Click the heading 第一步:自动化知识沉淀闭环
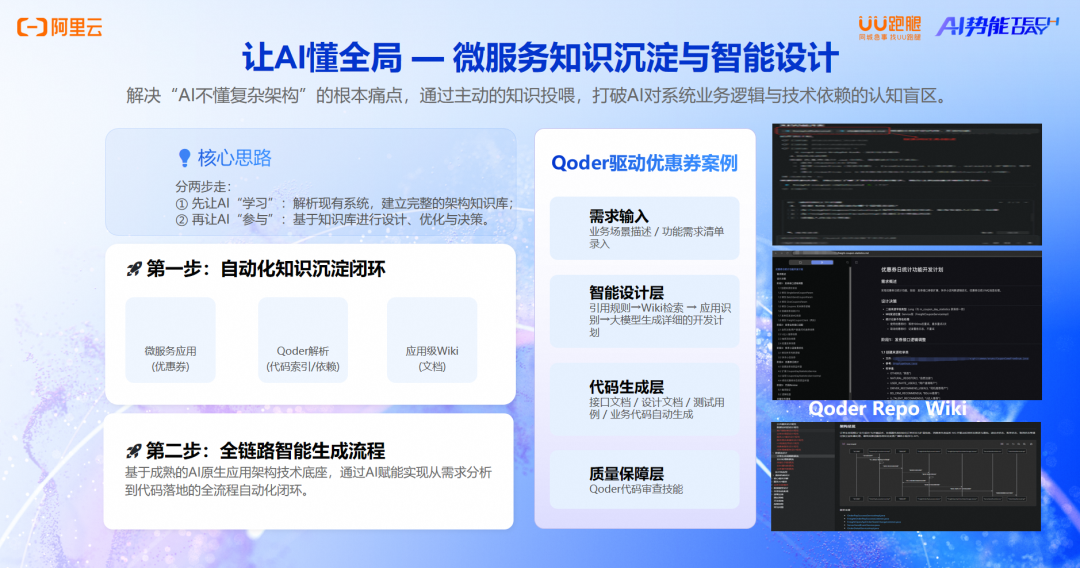The height and width of the screenshot is (568, 1080). coord(265,269)
